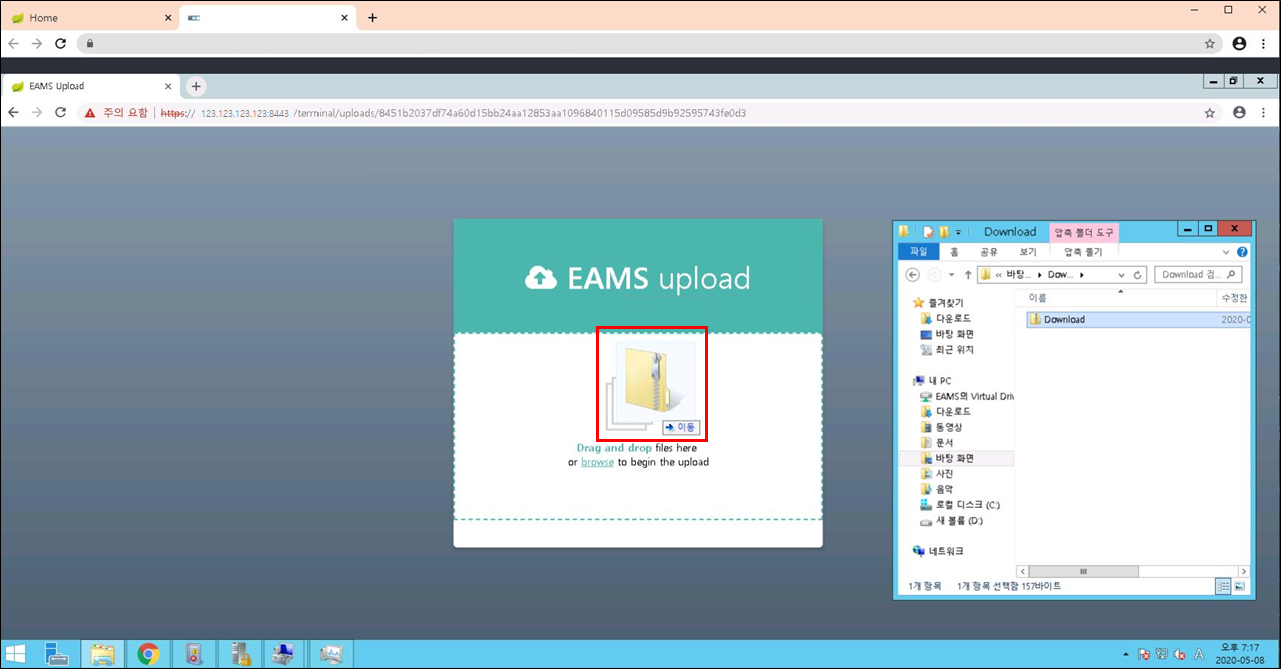Open 새 볼륨 (D:) drive
Viewport: 1281px width, 669px height.
(x=951, y=521)
